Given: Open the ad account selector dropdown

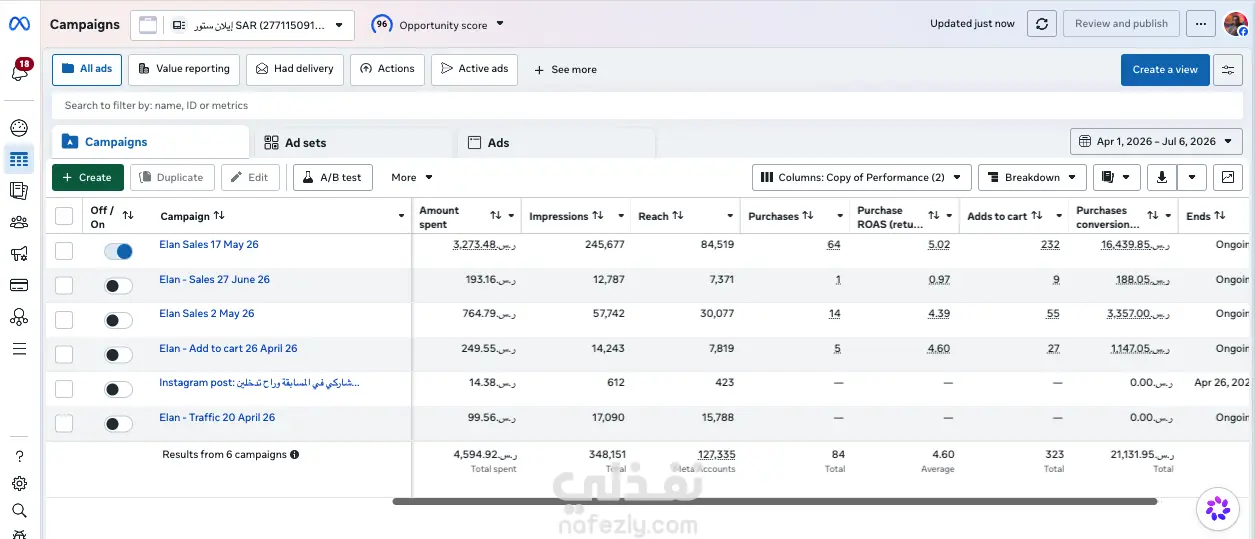Looking at the screenshot, I should (258, 25).
